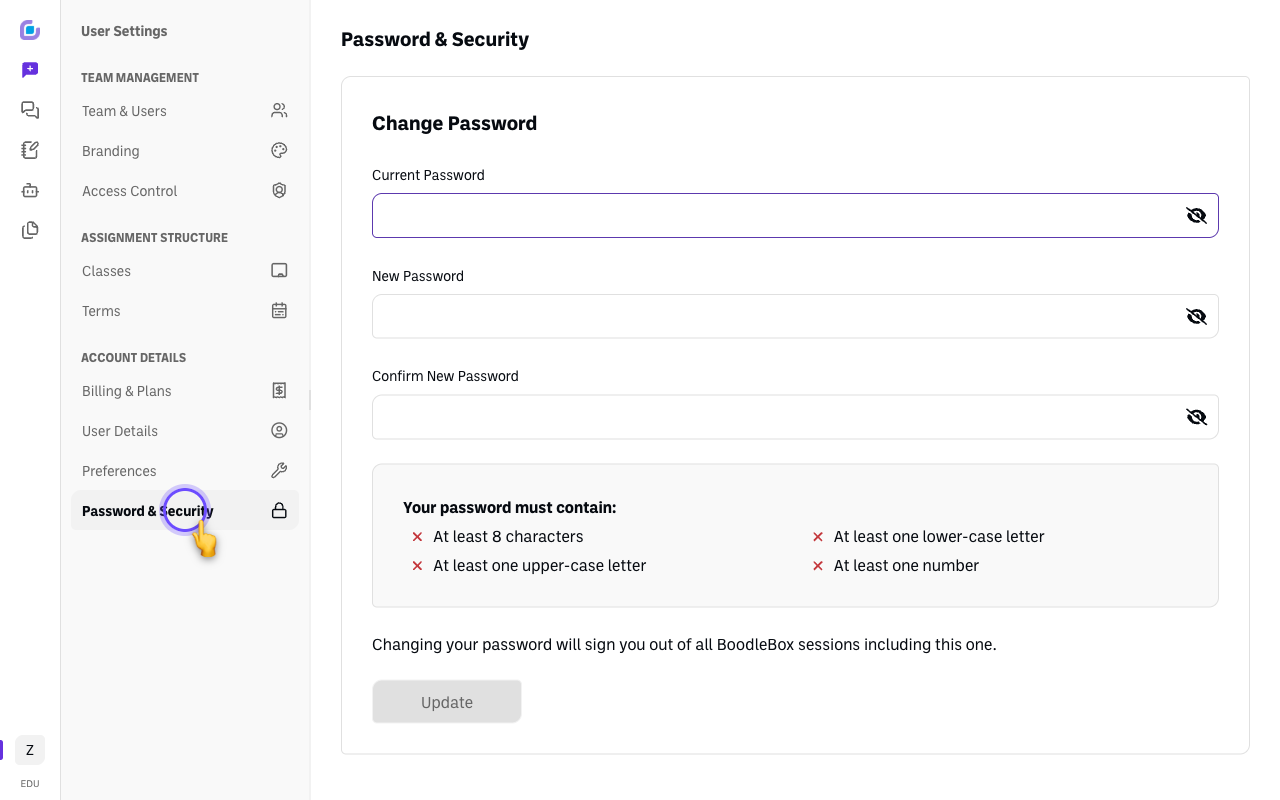Toggle visibility of New Password field
Viewport: 1280px width, 800px height.
click(x=1196, y=316)
